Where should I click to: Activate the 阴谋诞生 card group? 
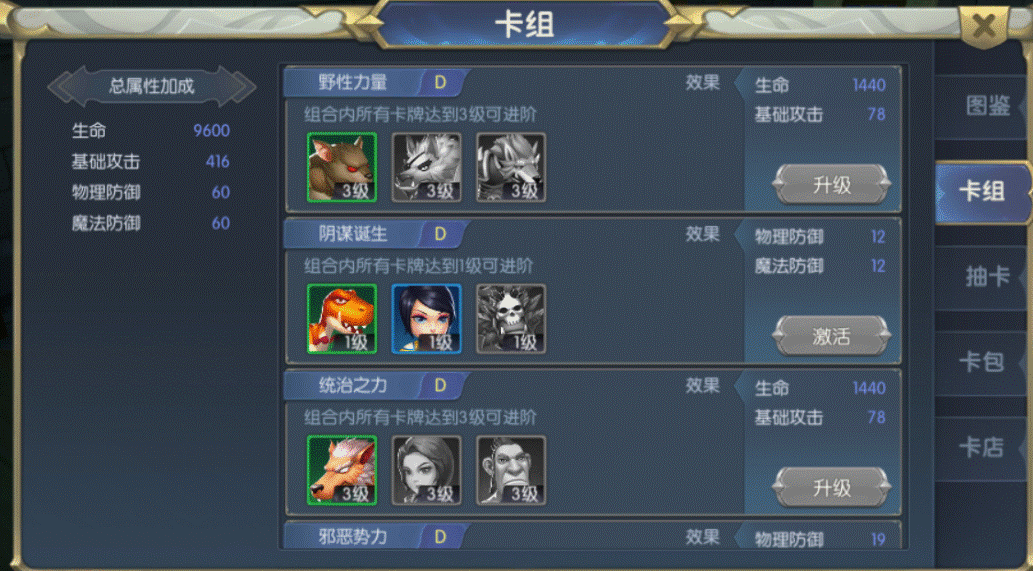click(831, 336)
